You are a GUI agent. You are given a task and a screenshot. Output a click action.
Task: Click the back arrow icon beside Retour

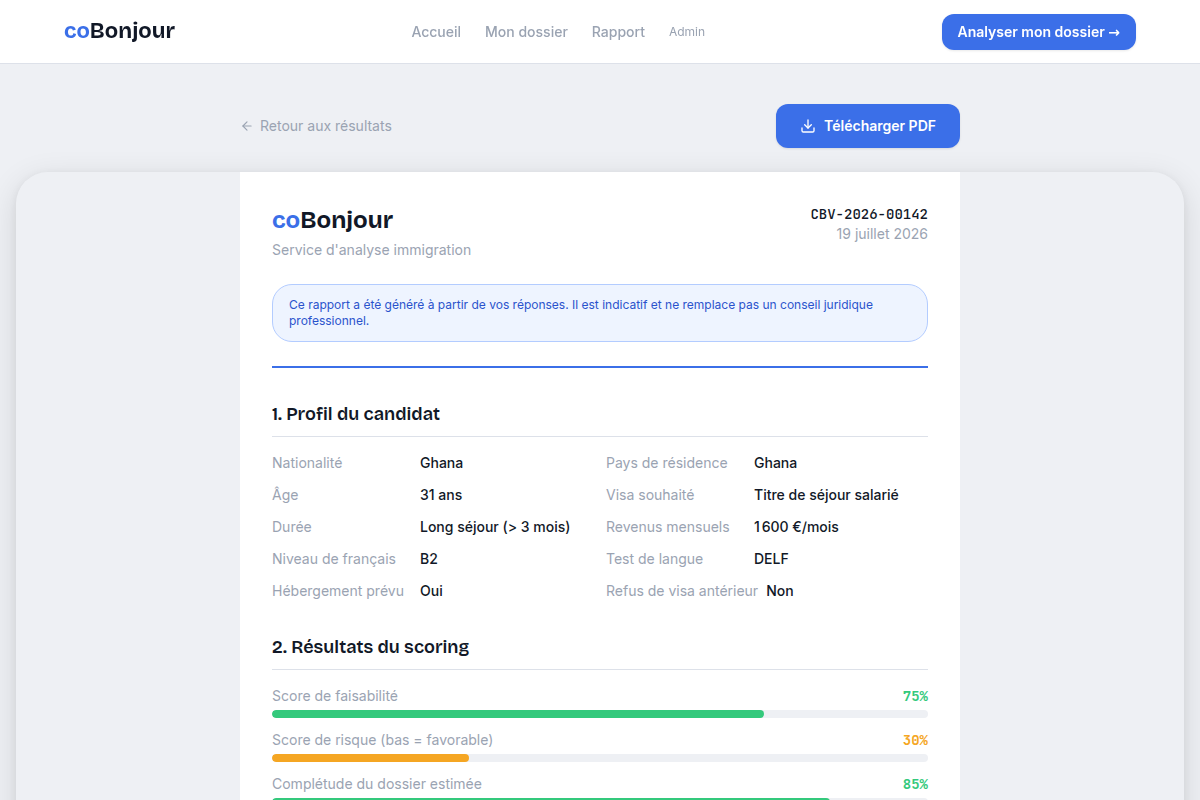pos(247,126)
